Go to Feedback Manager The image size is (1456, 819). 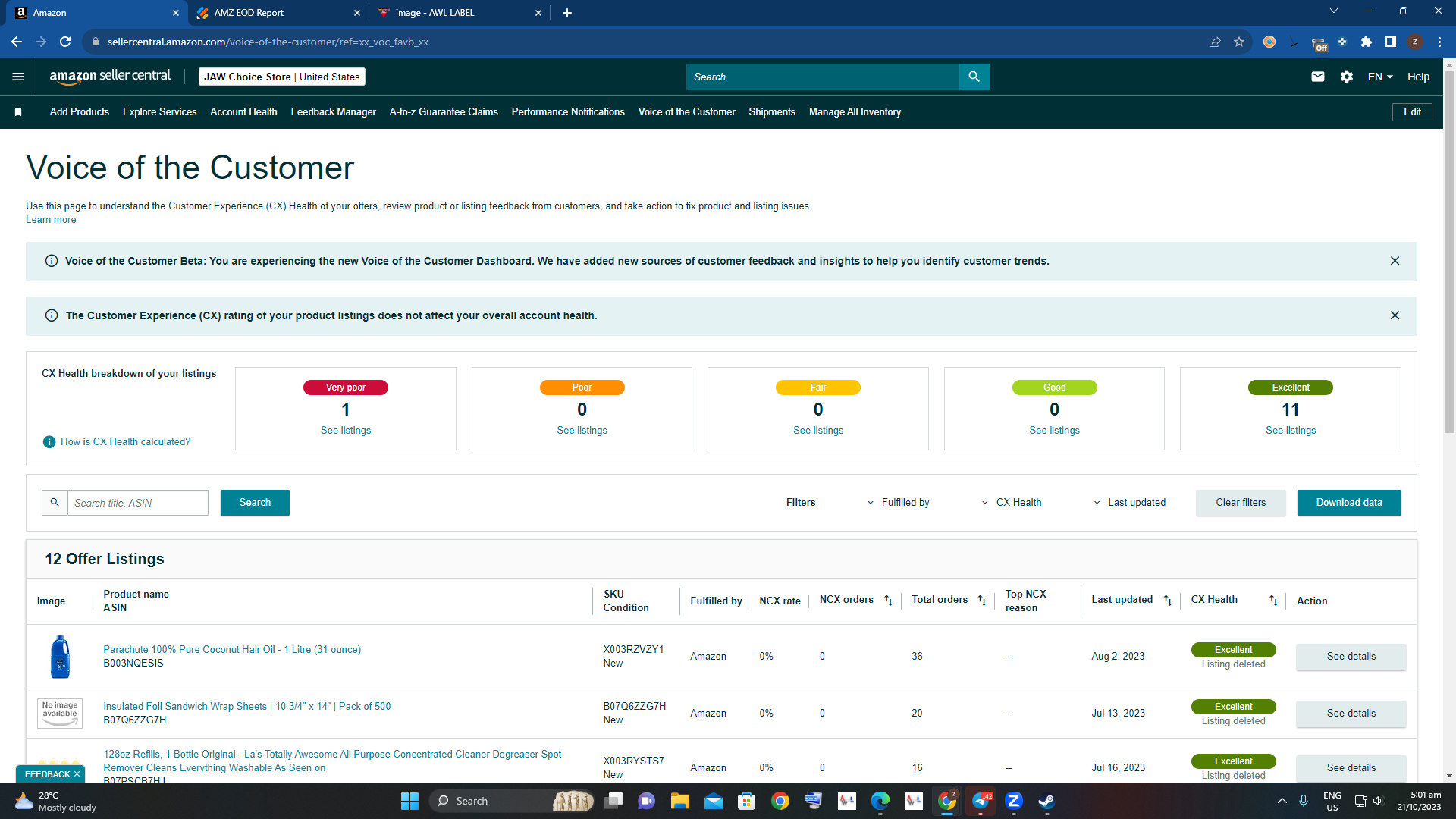click(x=333, y=112)
